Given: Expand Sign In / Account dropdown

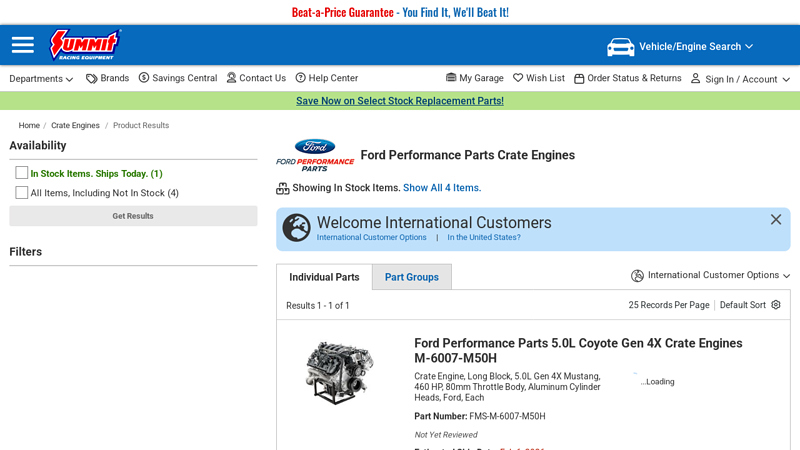Looking at the screenshot, I should click(x=747, y=79).
